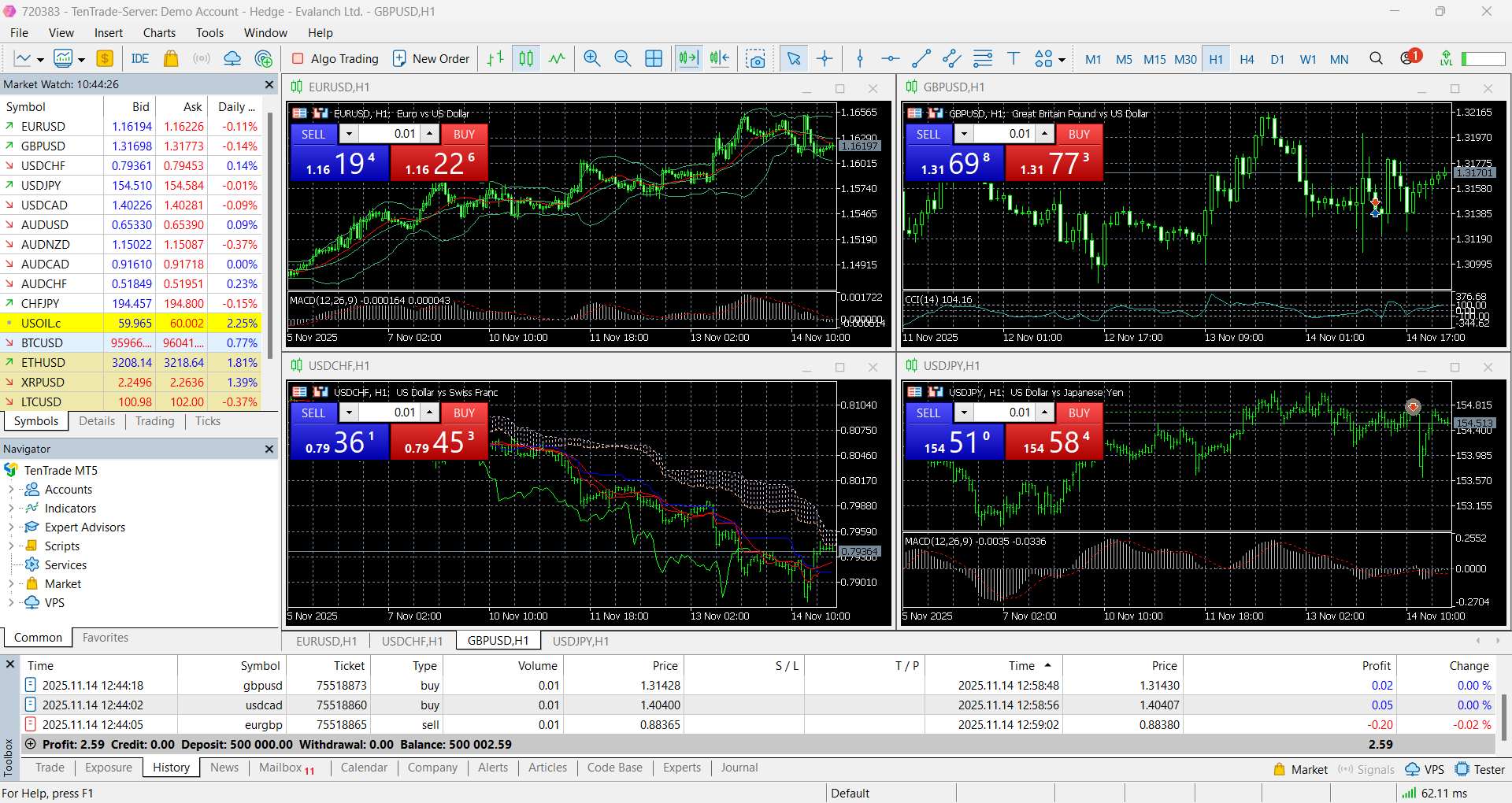Select the text label tool
Screen dimensions: 1512x803
[1014, 59]
